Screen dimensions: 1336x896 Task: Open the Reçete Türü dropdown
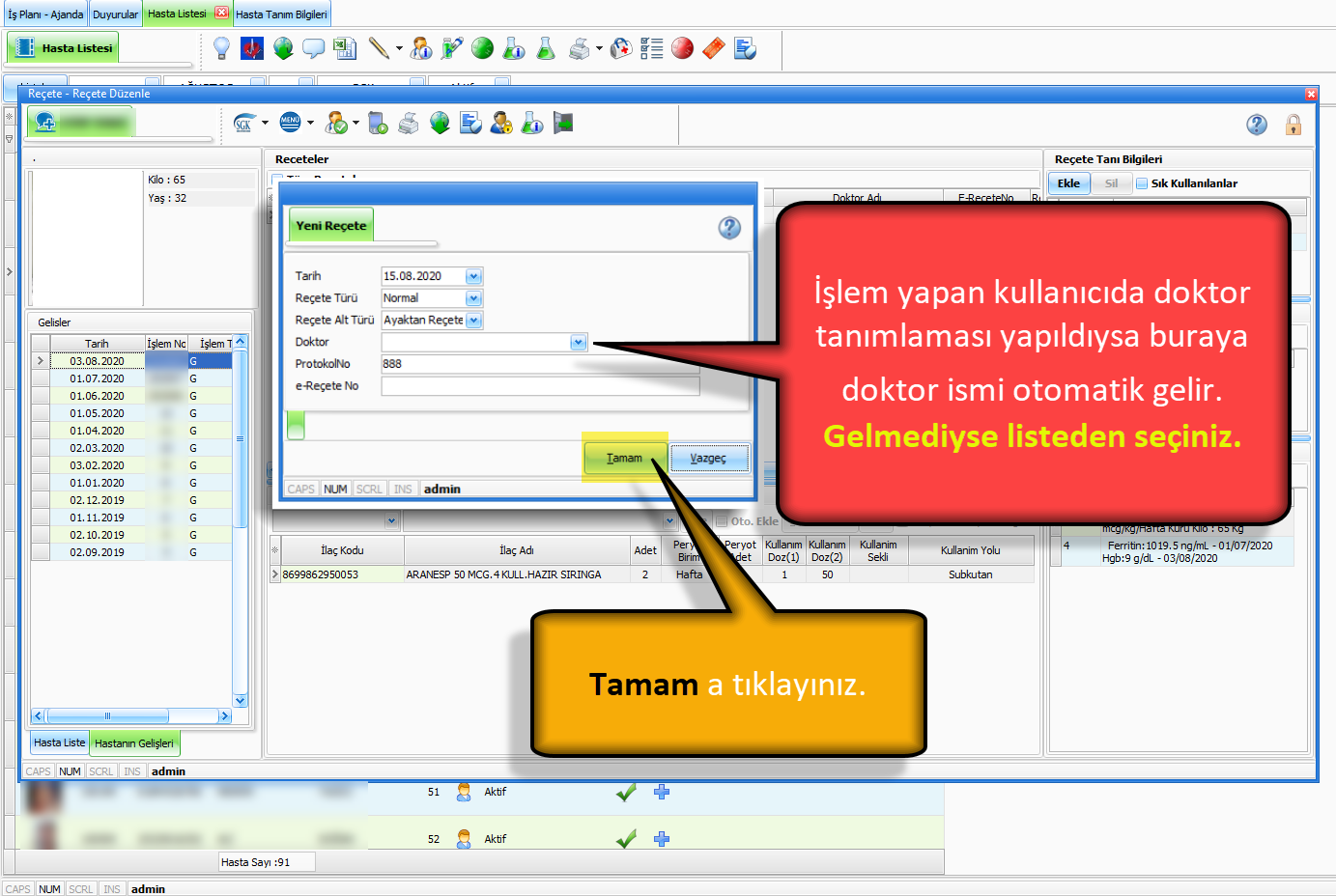point(473,298)
